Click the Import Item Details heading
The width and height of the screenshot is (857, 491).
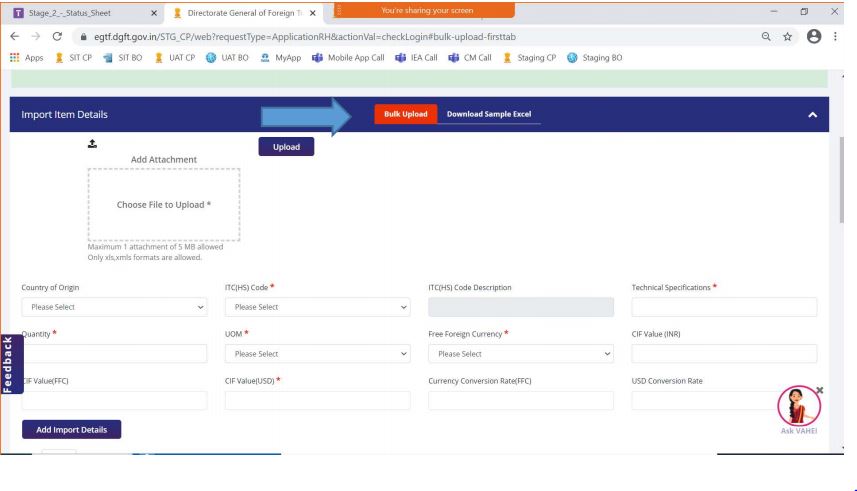pos(64,114)
